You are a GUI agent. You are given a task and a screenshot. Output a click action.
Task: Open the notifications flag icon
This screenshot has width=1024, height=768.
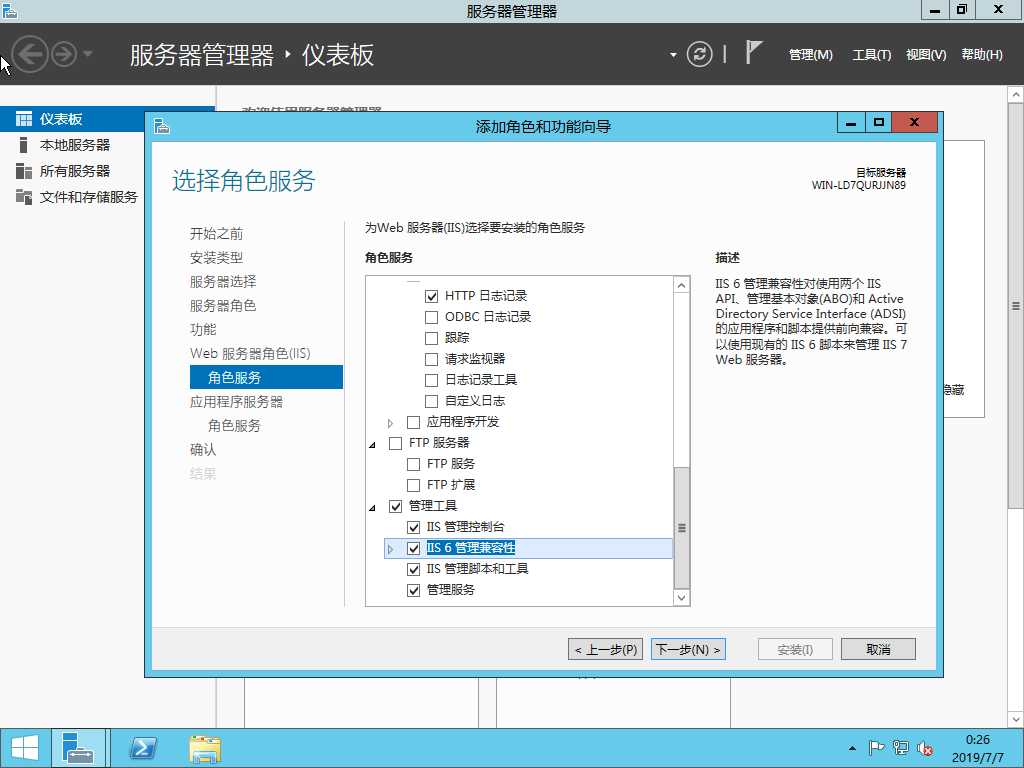(x=753, y=52)
